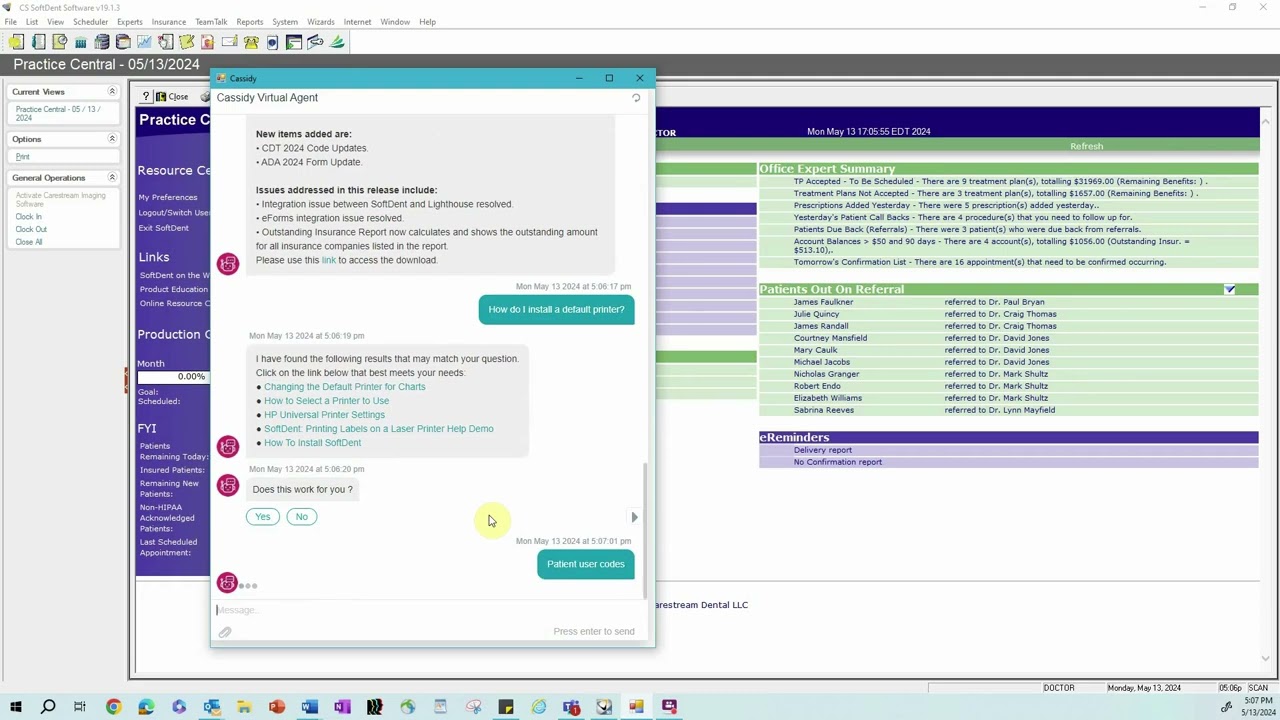Image resolution: width=1280 pixels, height=720 pixels.
Task: Open the line chart toolbar icon
Action: coord(144,42)
